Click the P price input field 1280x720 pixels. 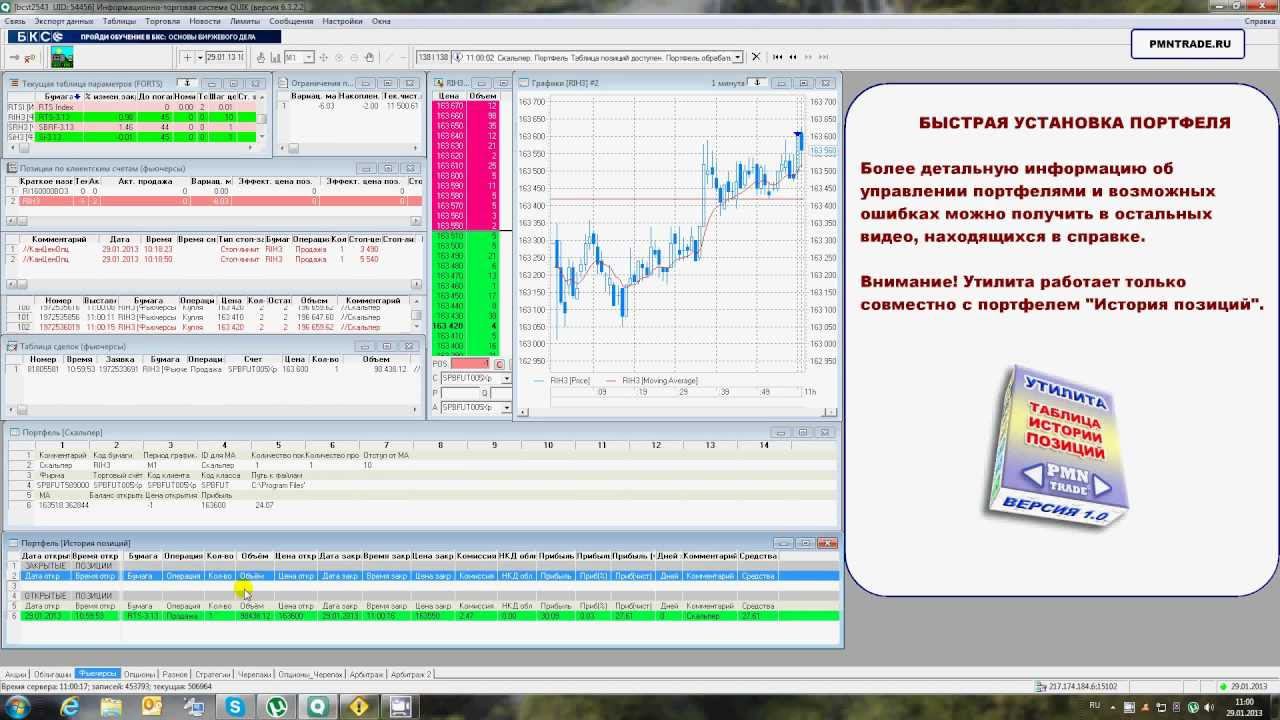(462, 393)
